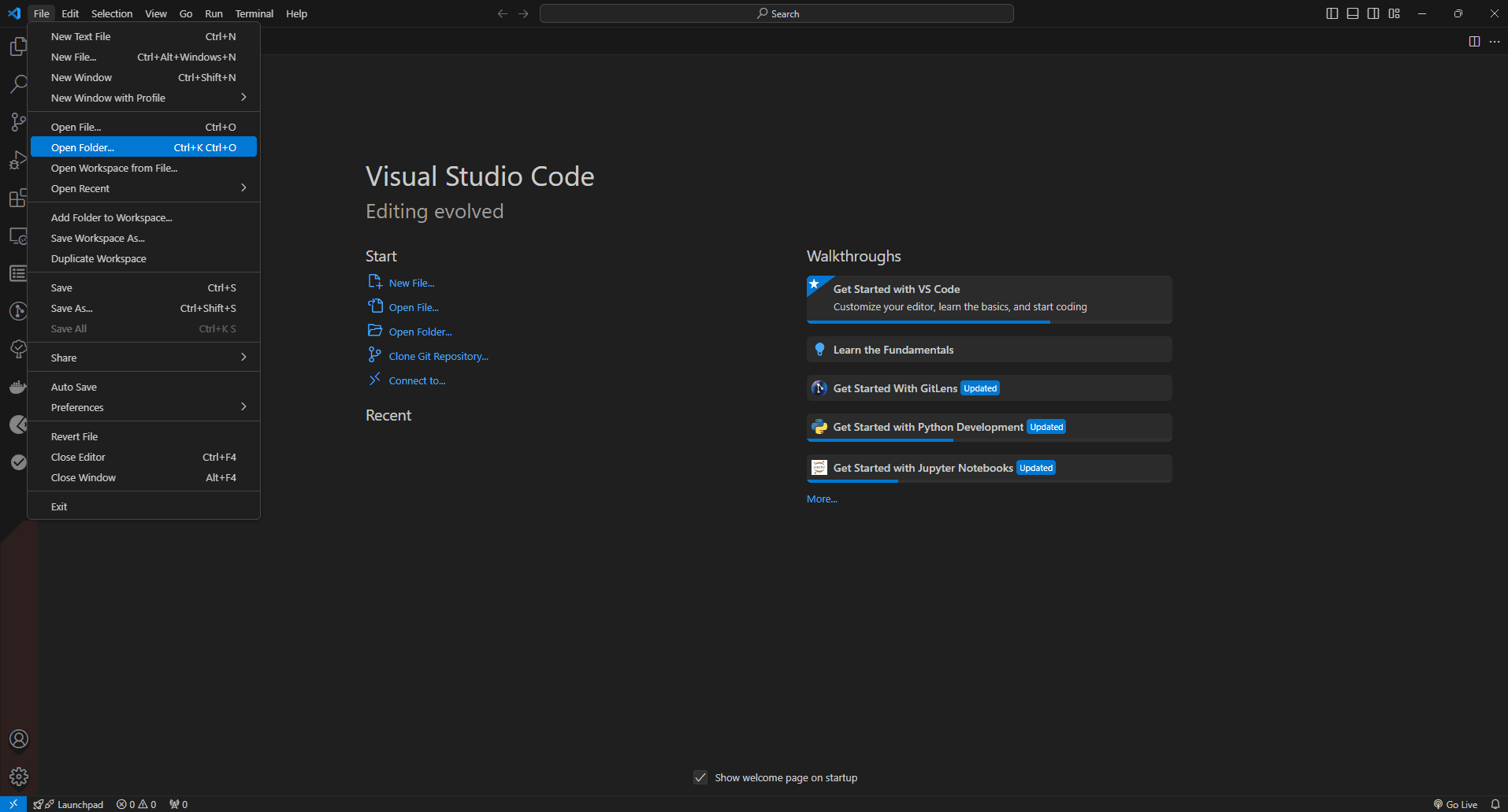Image resolution: width=1508 pixels, height=812 pixels.
Task: Open the Edit menu
Action: (x=70, y=13)
